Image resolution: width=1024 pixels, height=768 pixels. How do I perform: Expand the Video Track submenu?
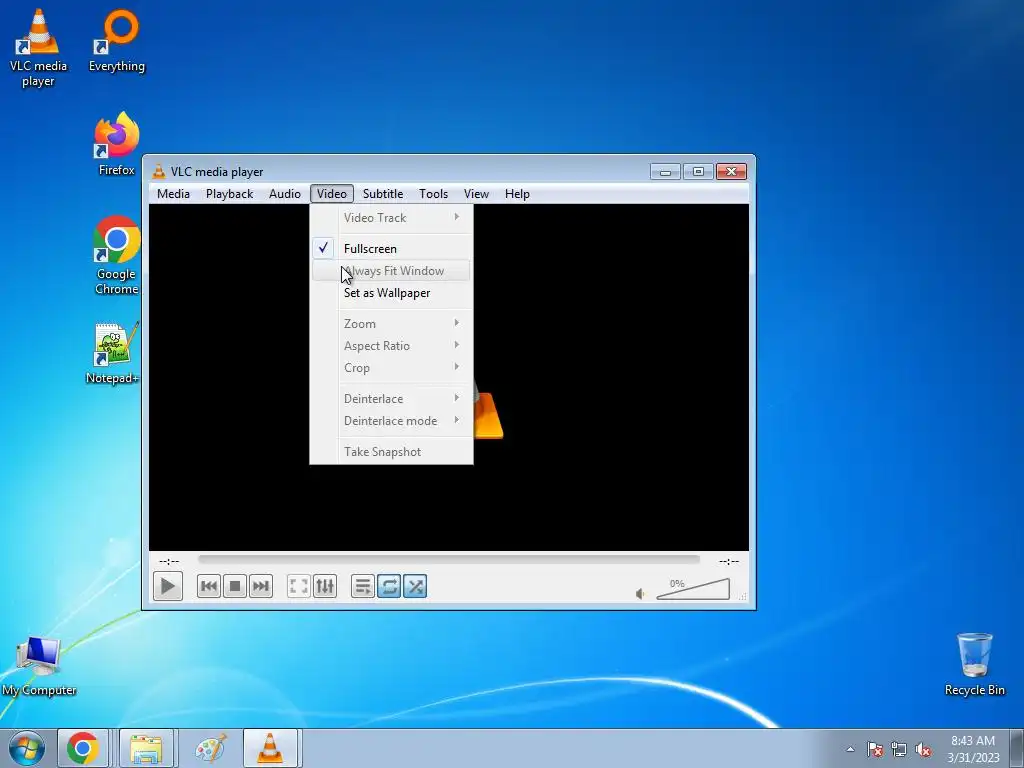click(391, 218)
